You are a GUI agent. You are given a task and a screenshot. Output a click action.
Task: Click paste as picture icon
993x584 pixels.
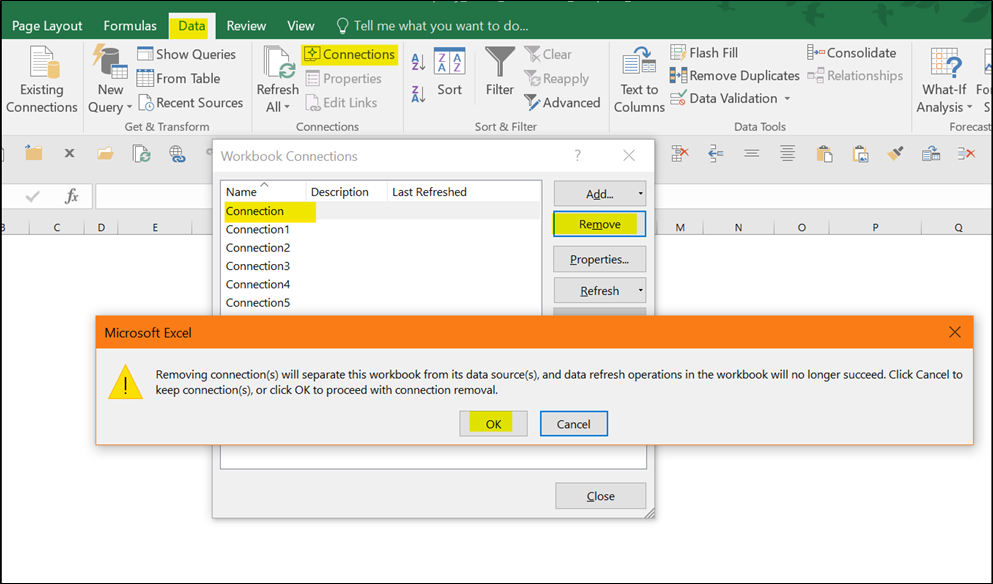click(x=860, y=153)
